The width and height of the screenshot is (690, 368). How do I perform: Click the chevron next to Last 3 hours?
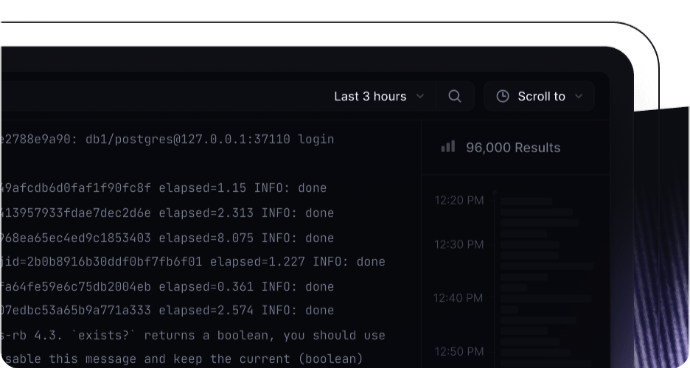coord(420,96)
